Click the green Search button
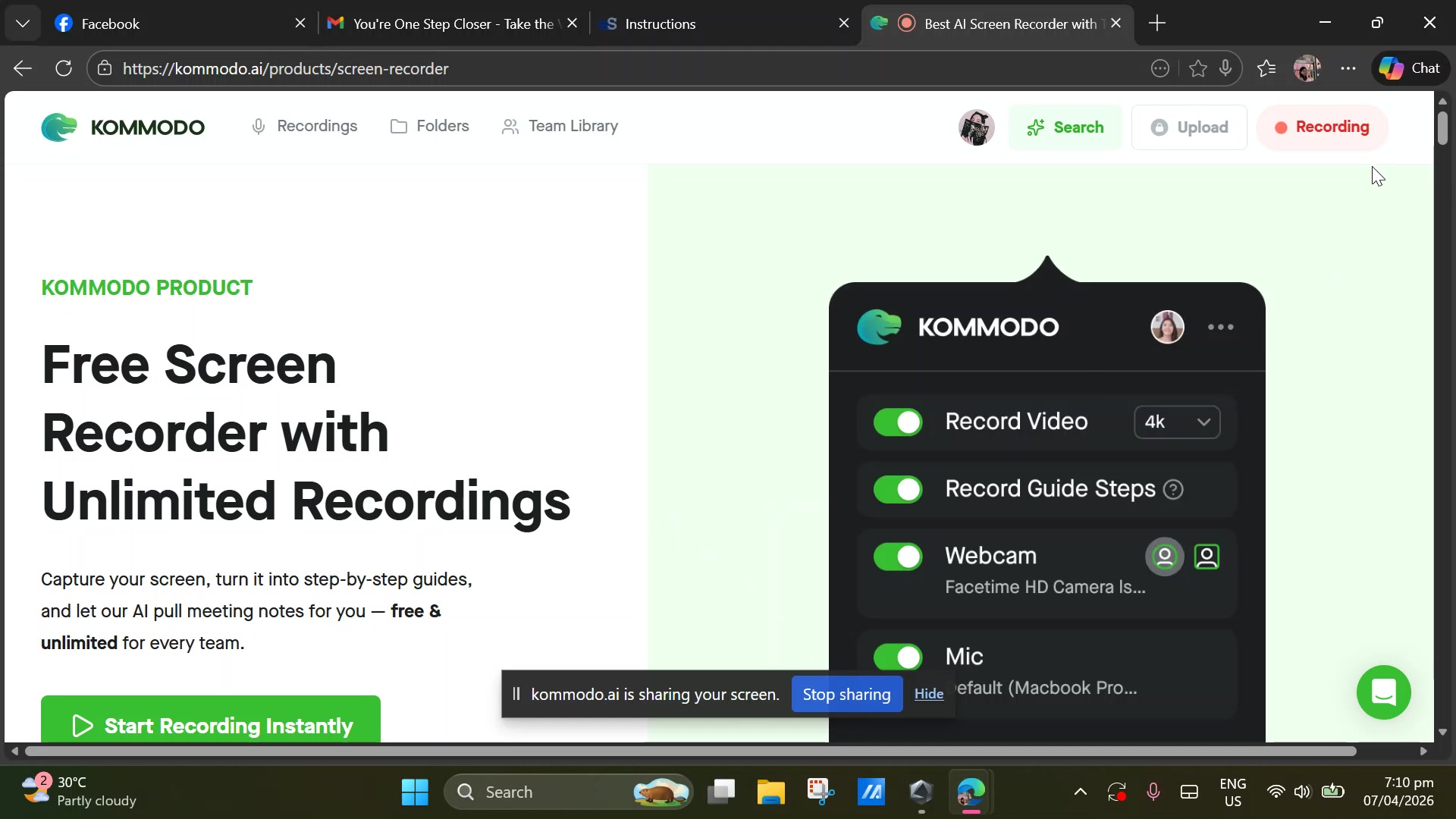This screenshot has height=819, width=1456. [1065, 127]
